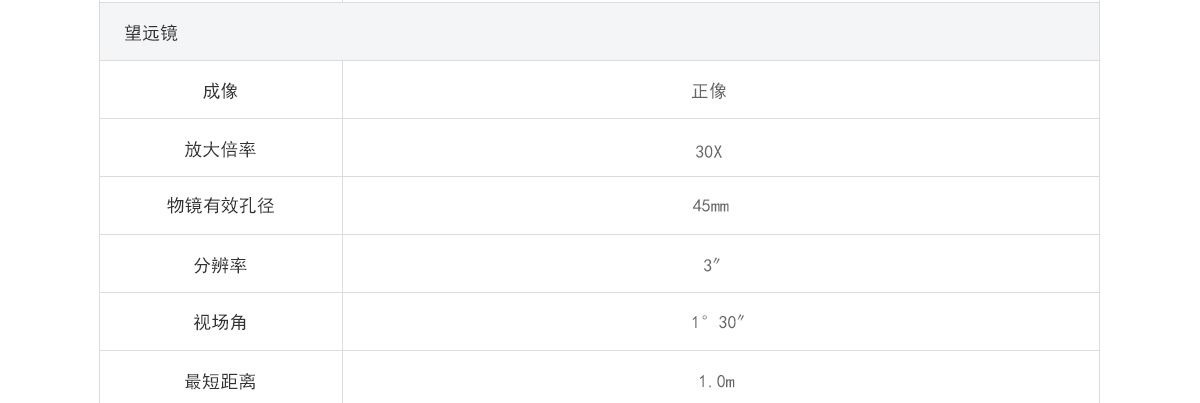
Task: Click the 正像 value cell
Action: [721, 90]
